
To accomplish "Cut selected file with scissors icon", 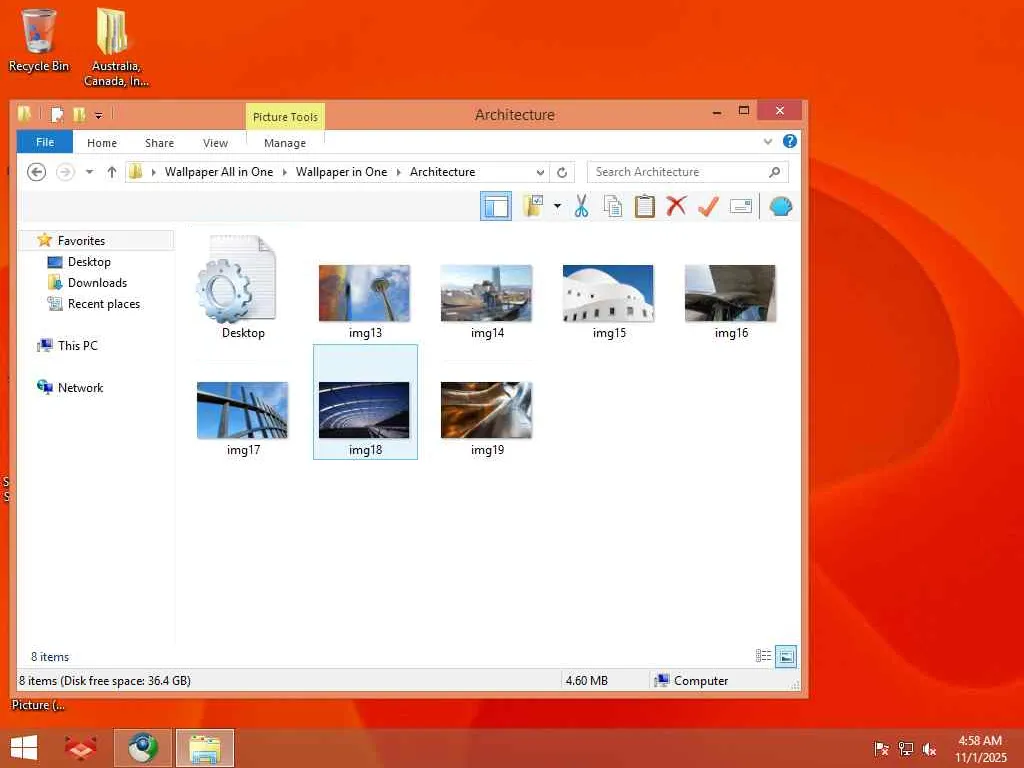I will [x=581, y=206].
